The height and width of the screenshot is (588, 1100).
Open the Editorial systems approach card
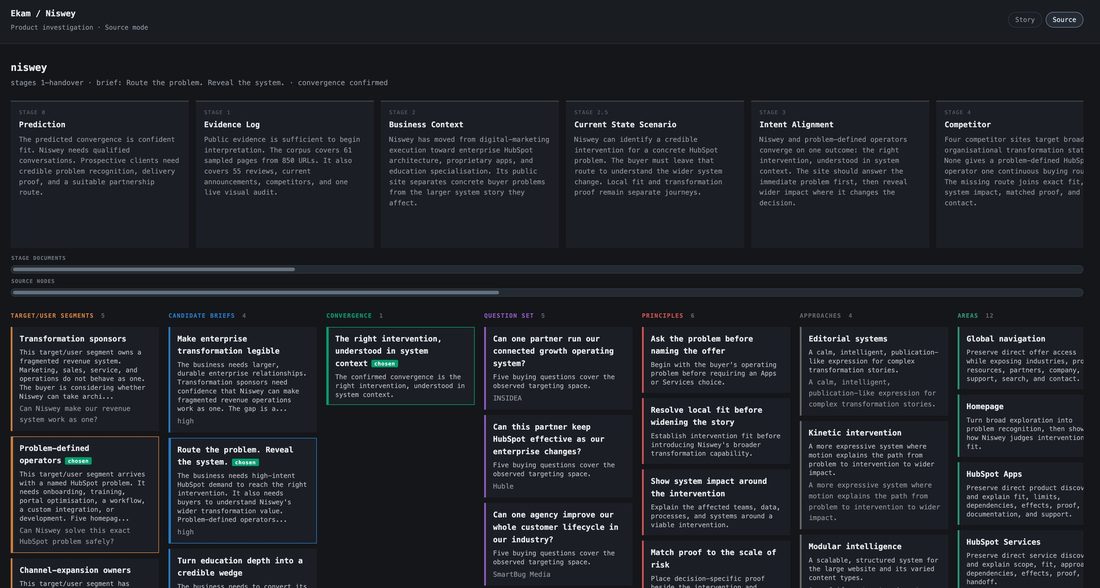(874, 371)
